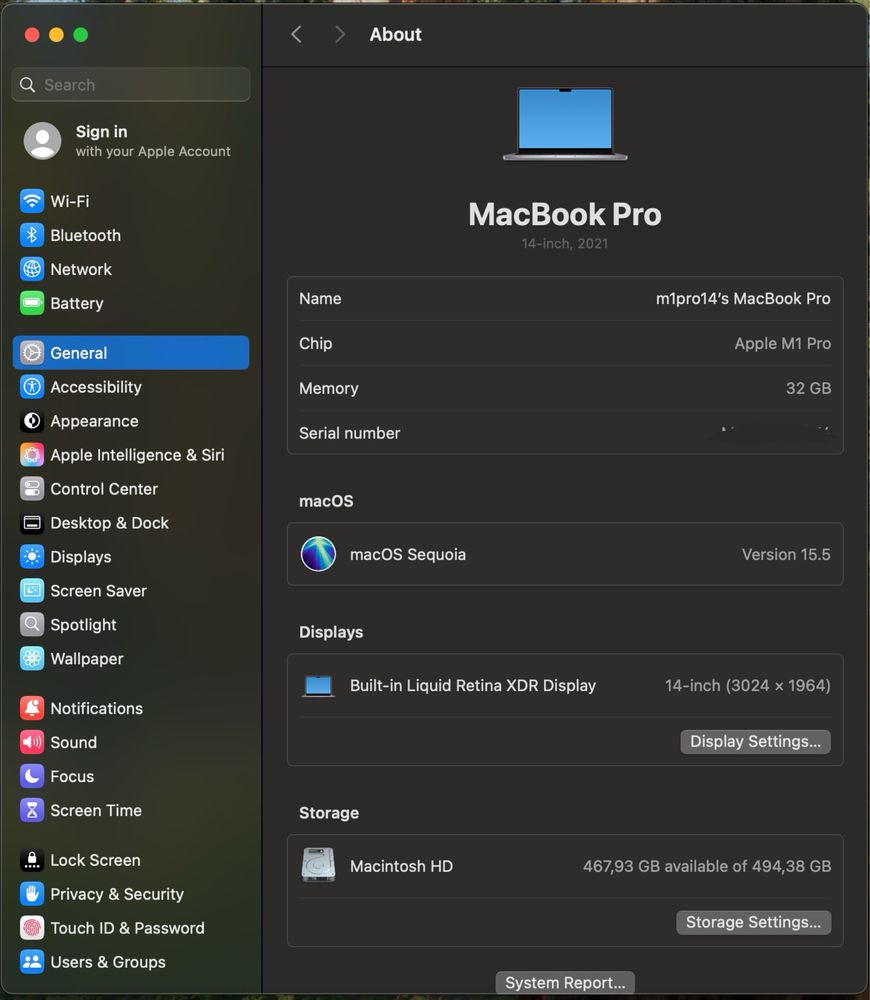
Task: Open Storage Settings button
Action: [x=753, y=922]
